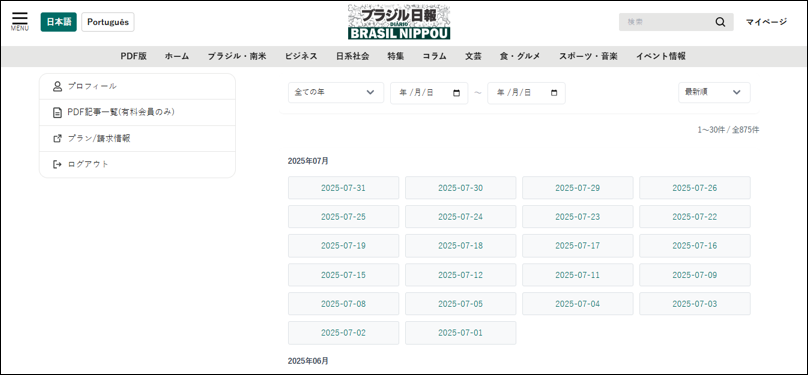
Task: Open スポーツ・音楽 section
Action: (588, 57)
